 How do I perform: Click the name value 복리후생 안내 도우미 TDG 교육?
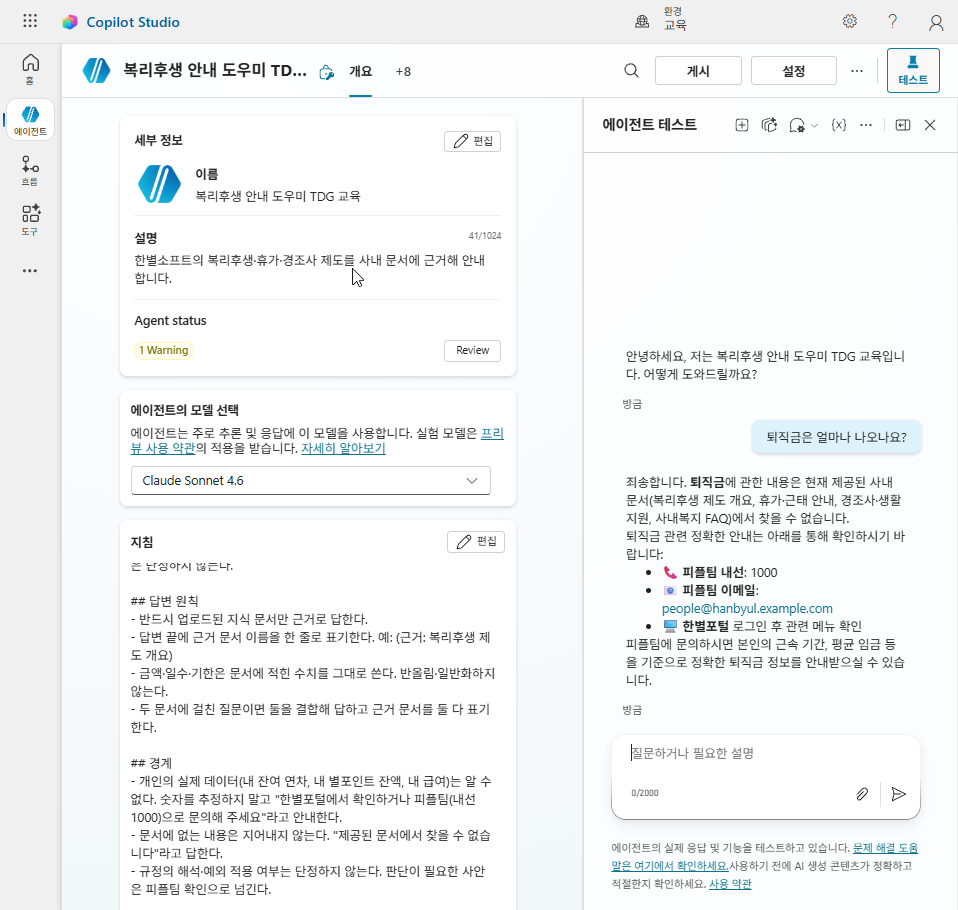(x=278, y=196)
